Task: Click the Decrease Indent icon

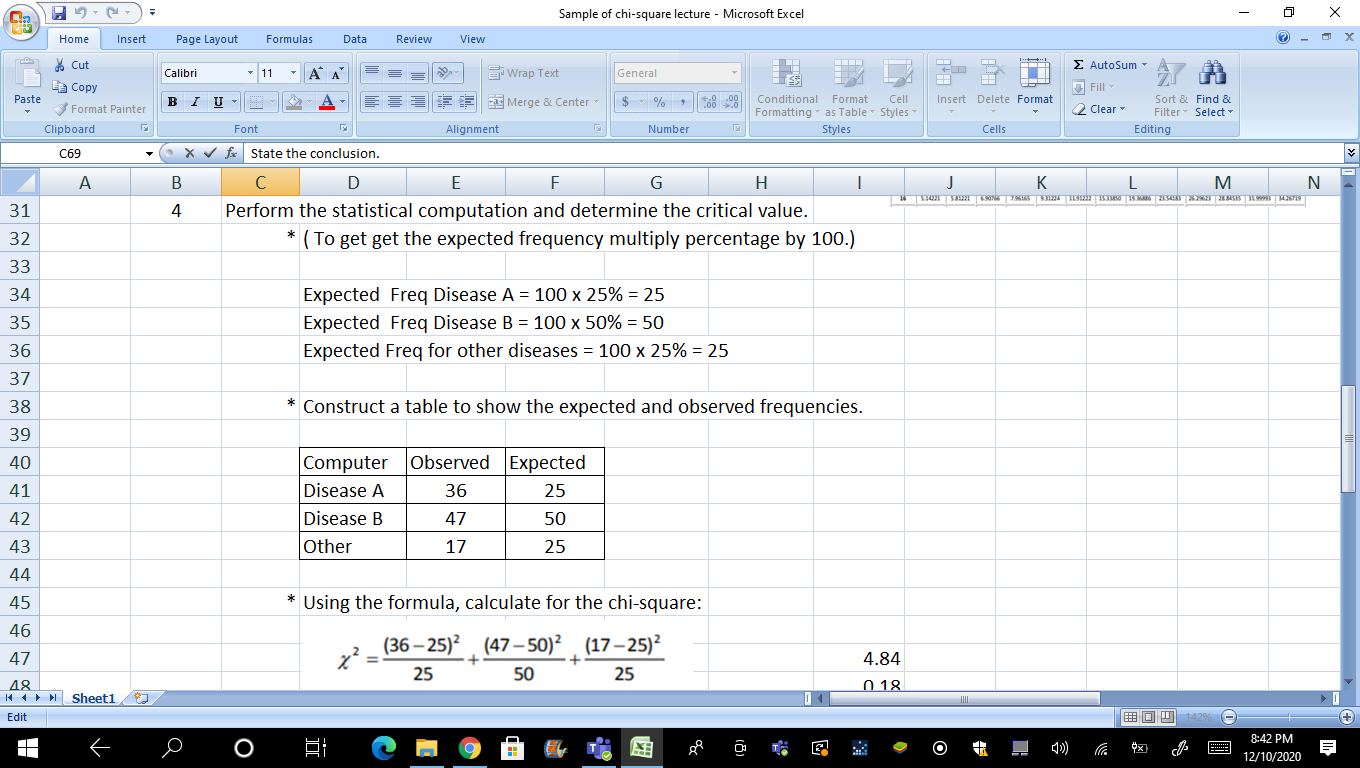Action: point(443,102)
